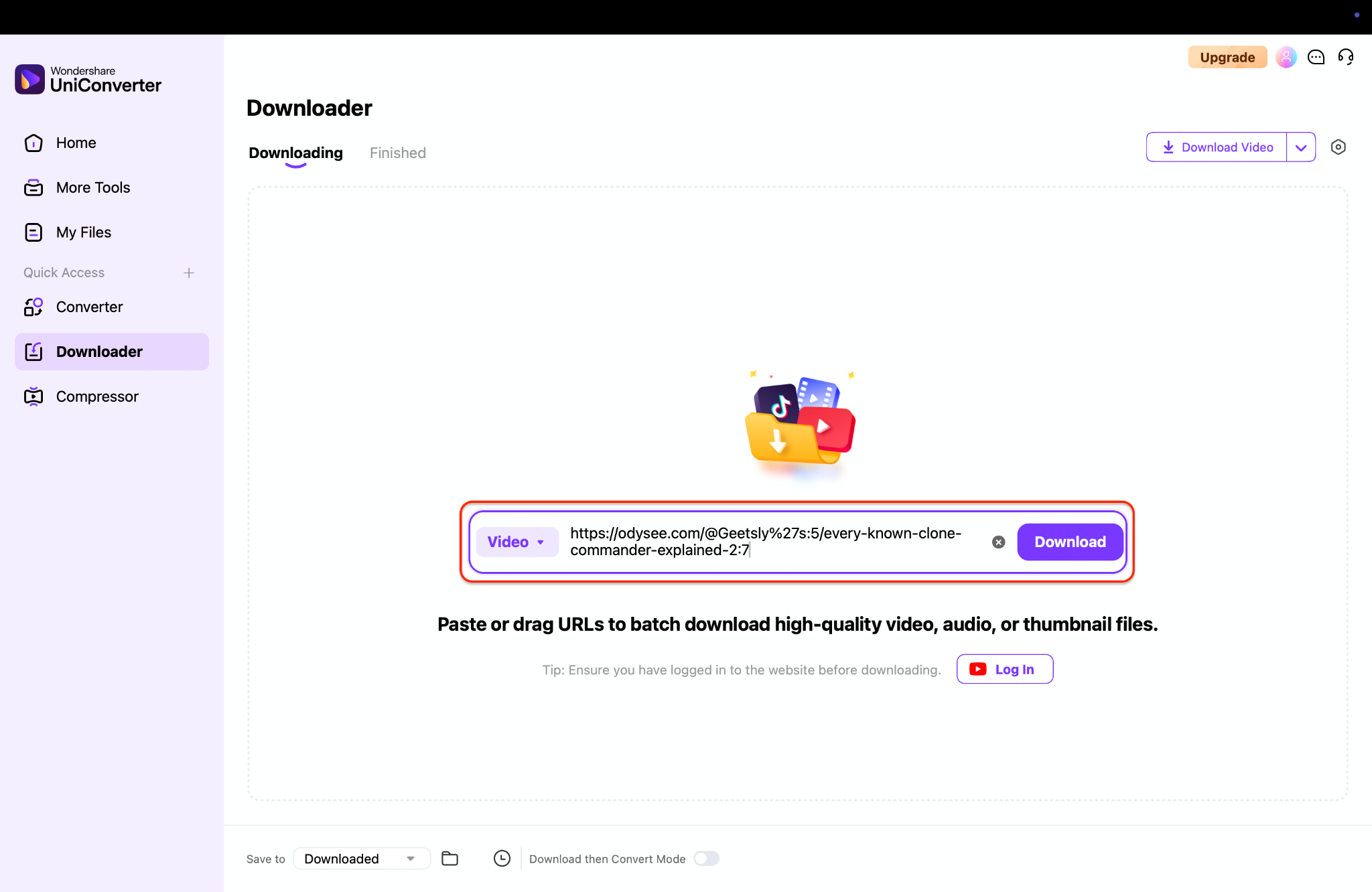Viewport: 1372px width, 892px height.
Task: Go to Home in the sidebar
Action: pos(76,143)
